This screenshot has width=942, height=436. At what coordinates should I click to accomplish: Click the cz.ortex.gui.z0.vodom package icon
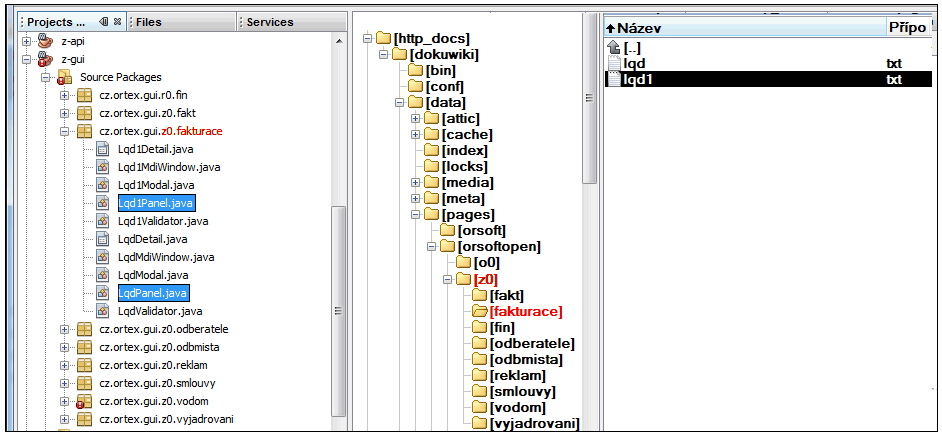(x=84, y=401)
